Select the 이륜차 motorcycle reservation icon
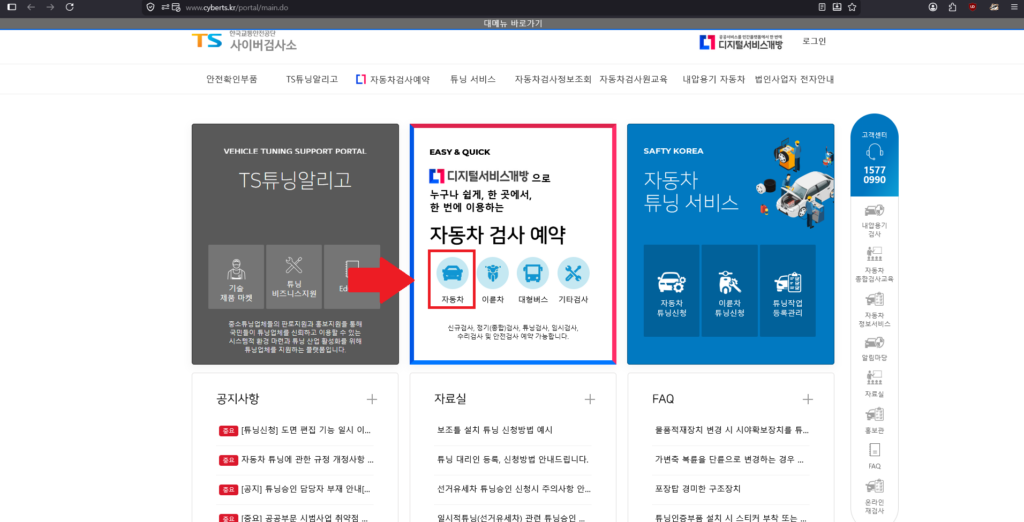1024x522 pixels. [492, 273]
